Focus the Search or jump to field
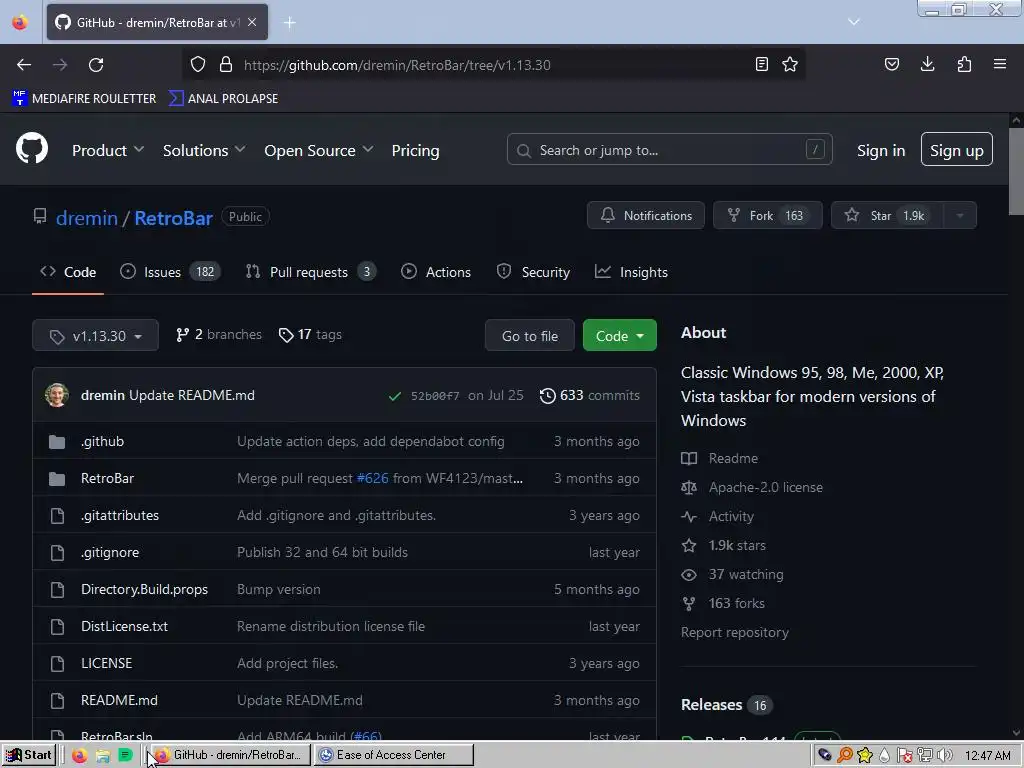Screen dimensions: 1024x768 point(669,150)
